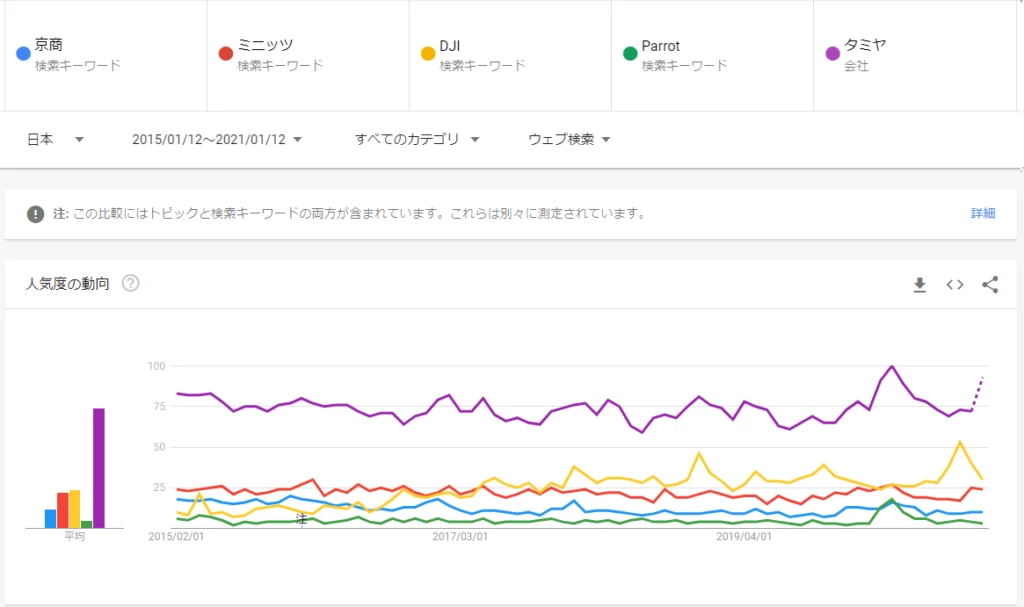Viewport: 1024px width, 607px height.
Task: Click the 平均 label under bars
Action: click(74, 536)
